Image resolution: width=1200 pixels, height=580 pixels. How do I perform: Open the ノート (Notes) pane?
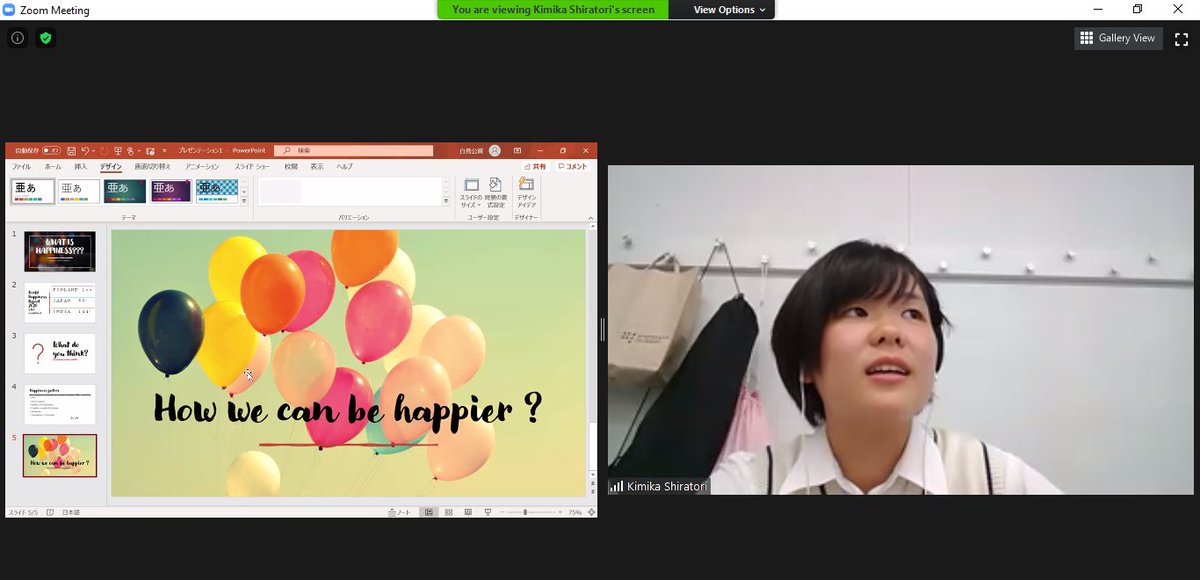point(400,511)
